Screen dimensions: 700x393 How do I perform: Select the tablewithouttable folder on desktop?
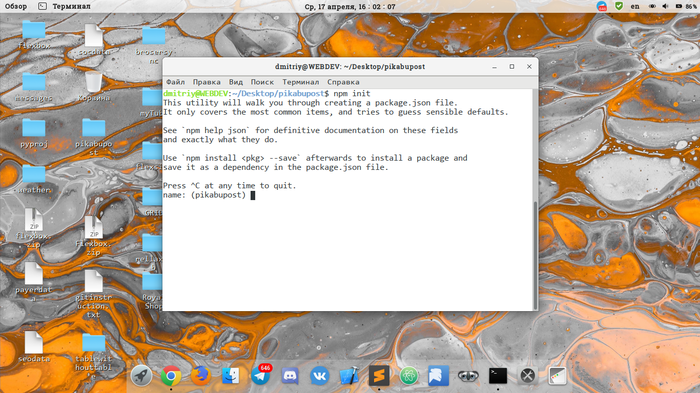(x=94, y=356)
